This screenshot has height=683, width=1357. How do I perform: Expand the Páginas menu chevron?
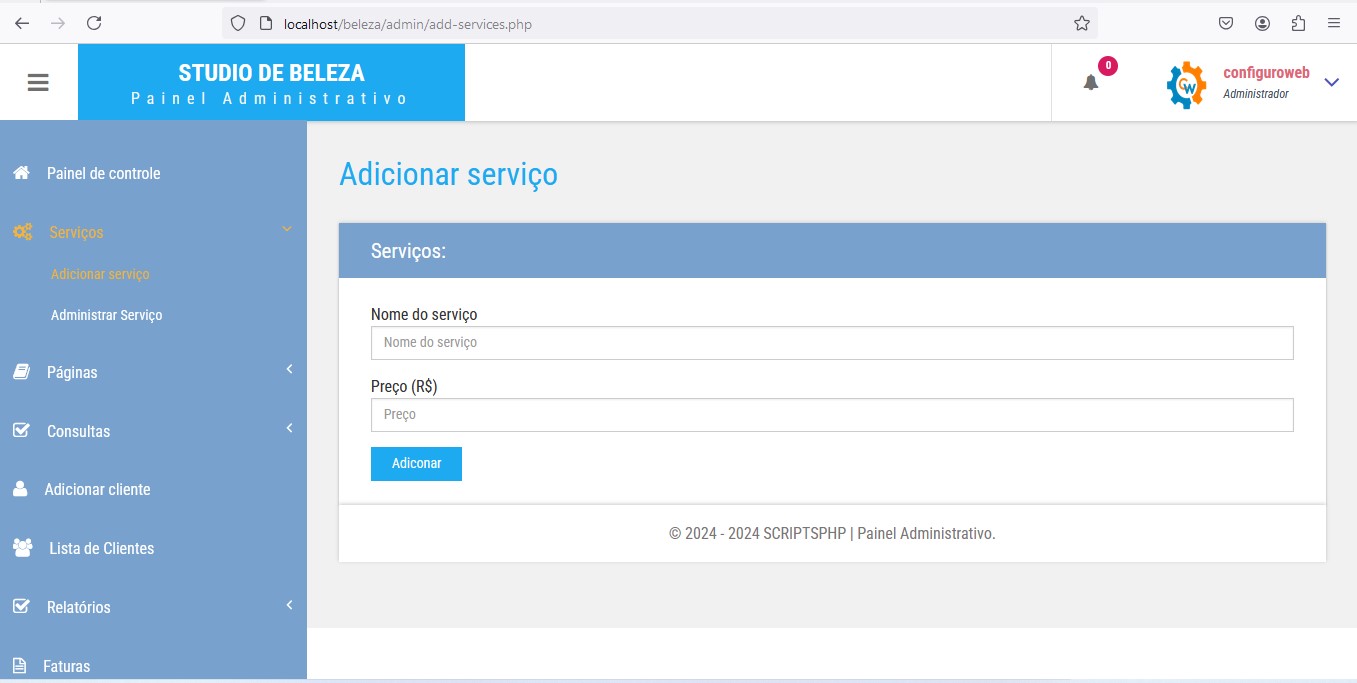(289, 370)
